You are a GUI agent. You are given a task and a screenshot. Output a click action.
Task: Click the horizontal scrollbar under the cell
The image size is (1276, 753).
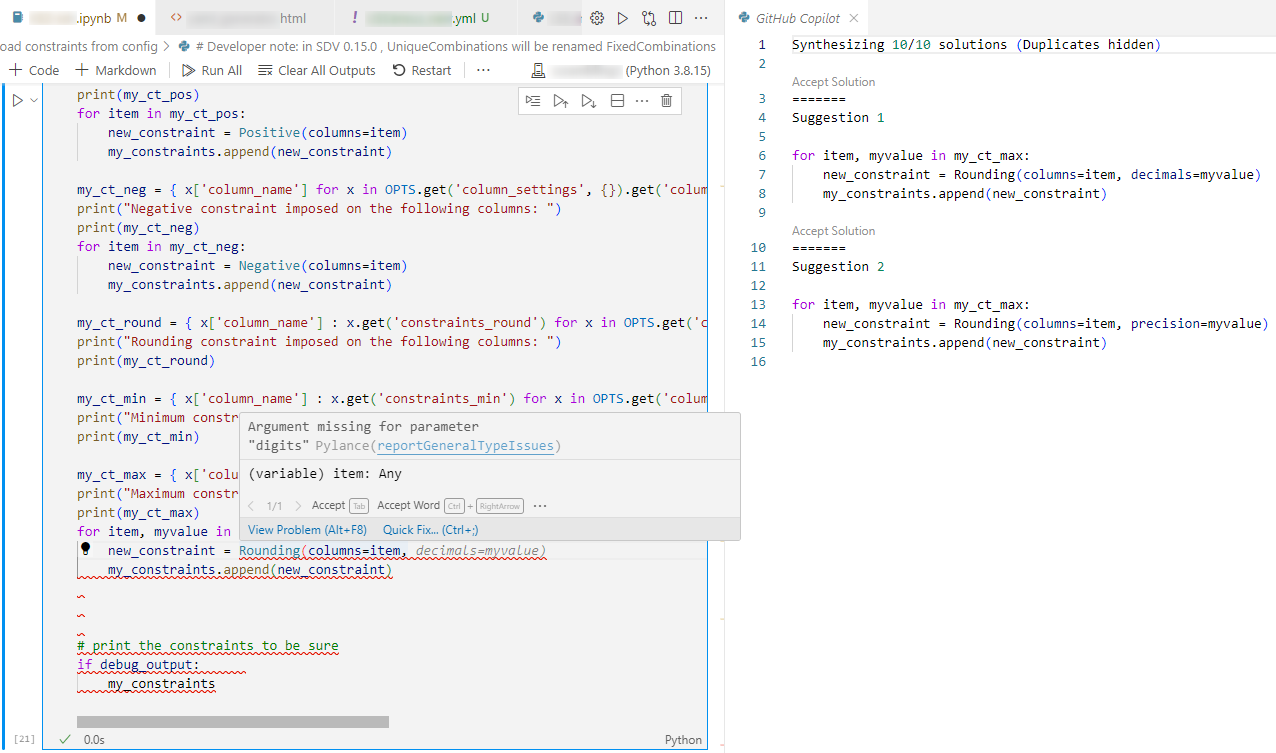point(232,721)
